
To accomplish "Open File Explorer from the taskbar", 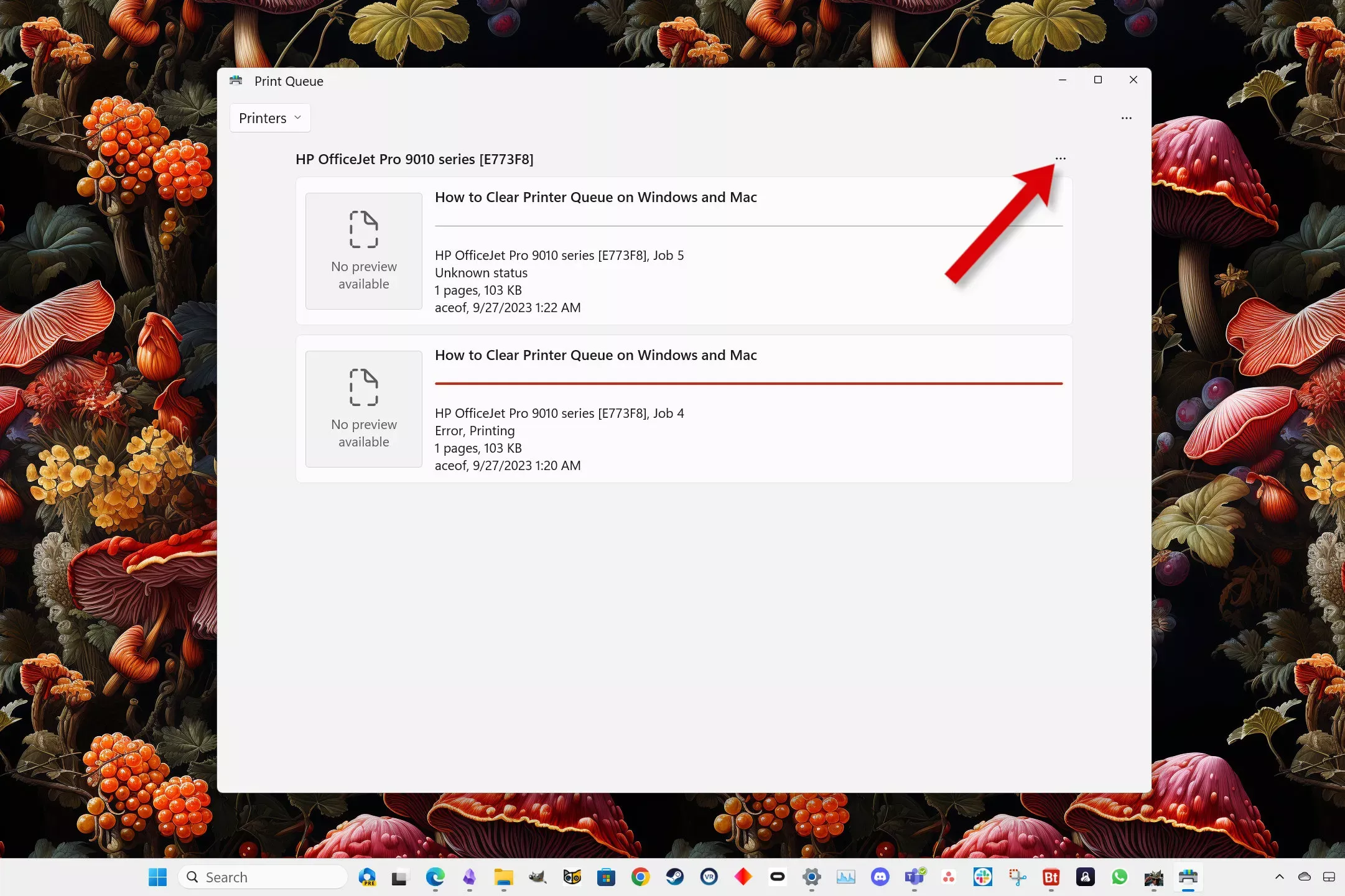I will click(503, 877).
